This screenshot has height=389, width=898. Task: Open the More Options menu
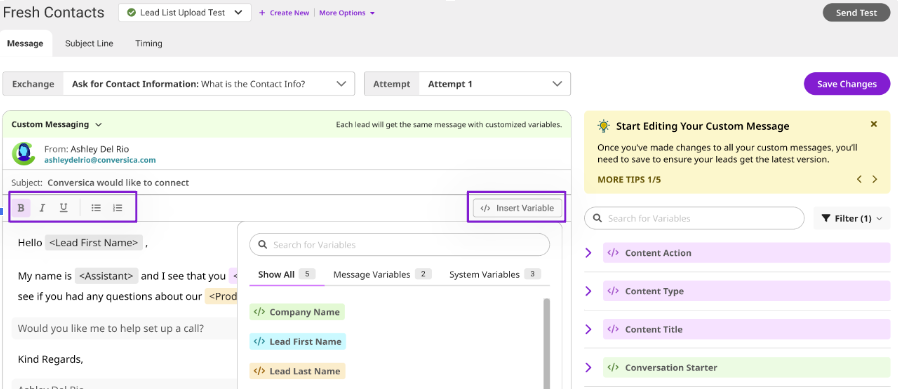pos(347,13)
